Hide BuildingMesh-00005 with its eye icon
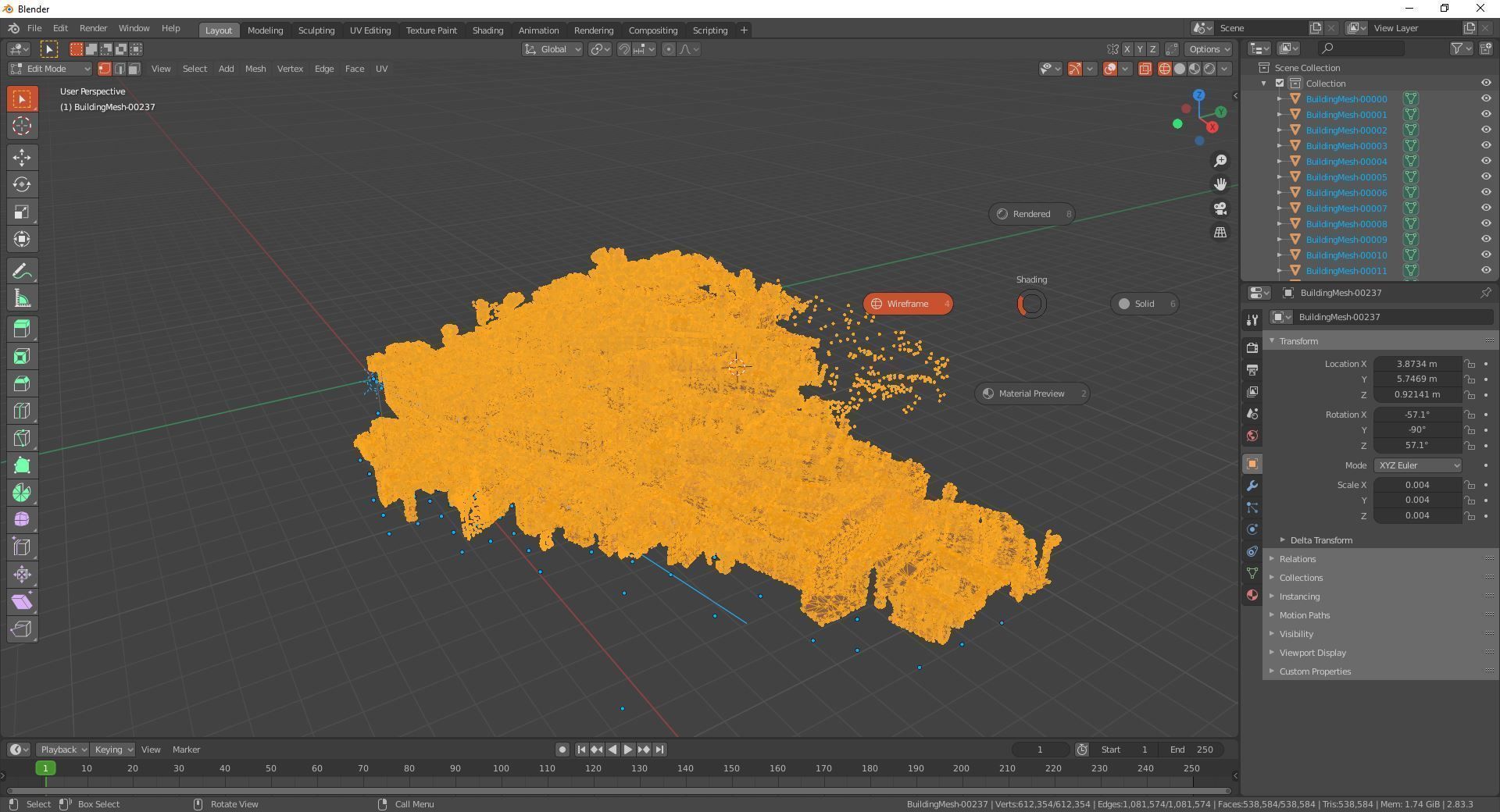 (x=1486, y=177)
